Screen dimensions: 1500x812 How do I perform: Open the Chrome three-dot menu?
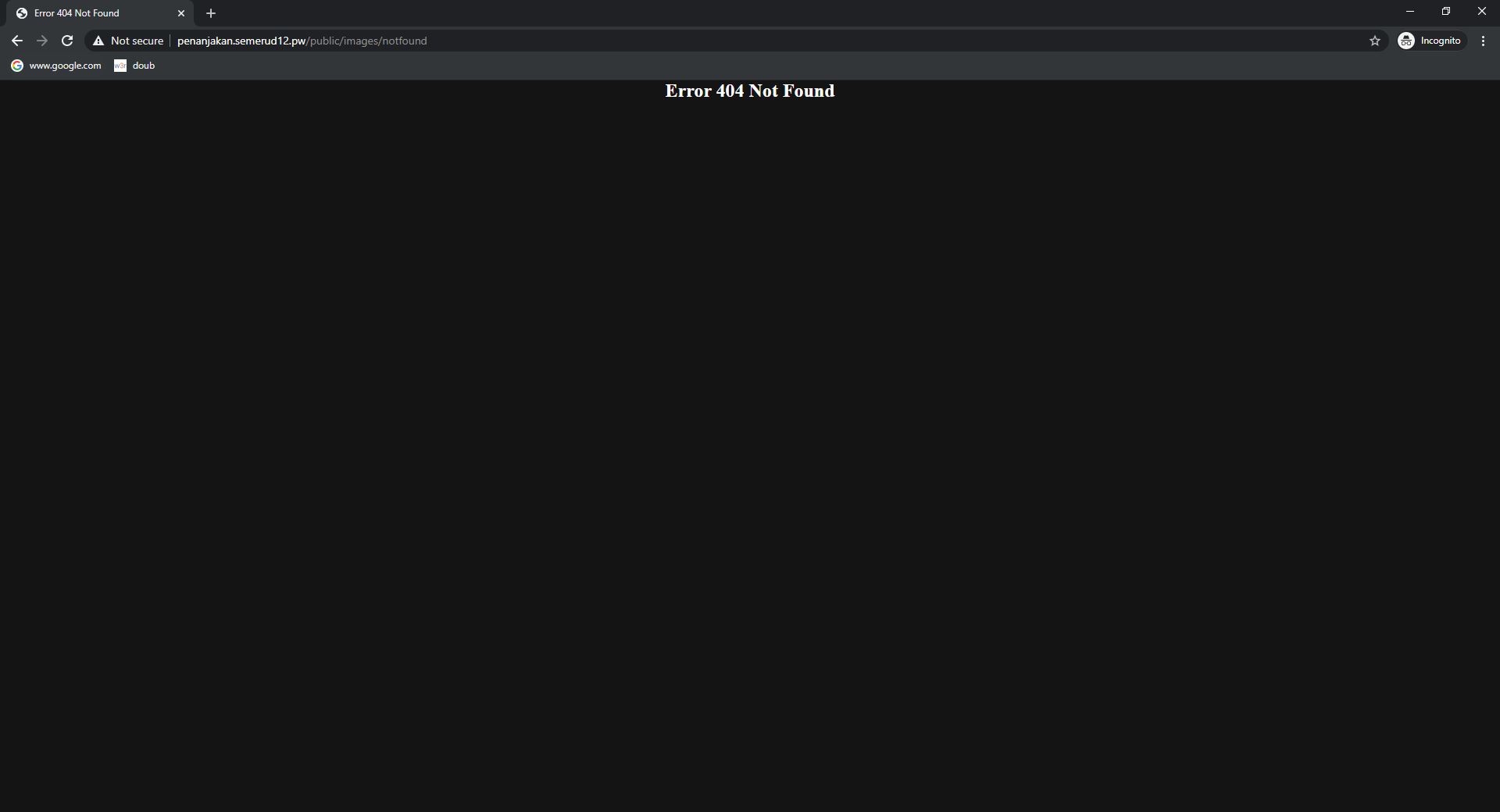pyautogui.click(x=1483, y=41)
